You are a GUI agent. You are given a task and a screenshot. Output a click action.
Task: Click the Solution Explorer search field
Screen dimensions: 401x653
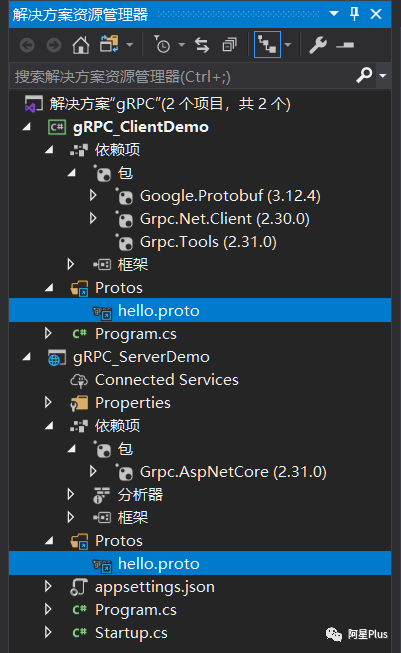(x=183, y=76)
